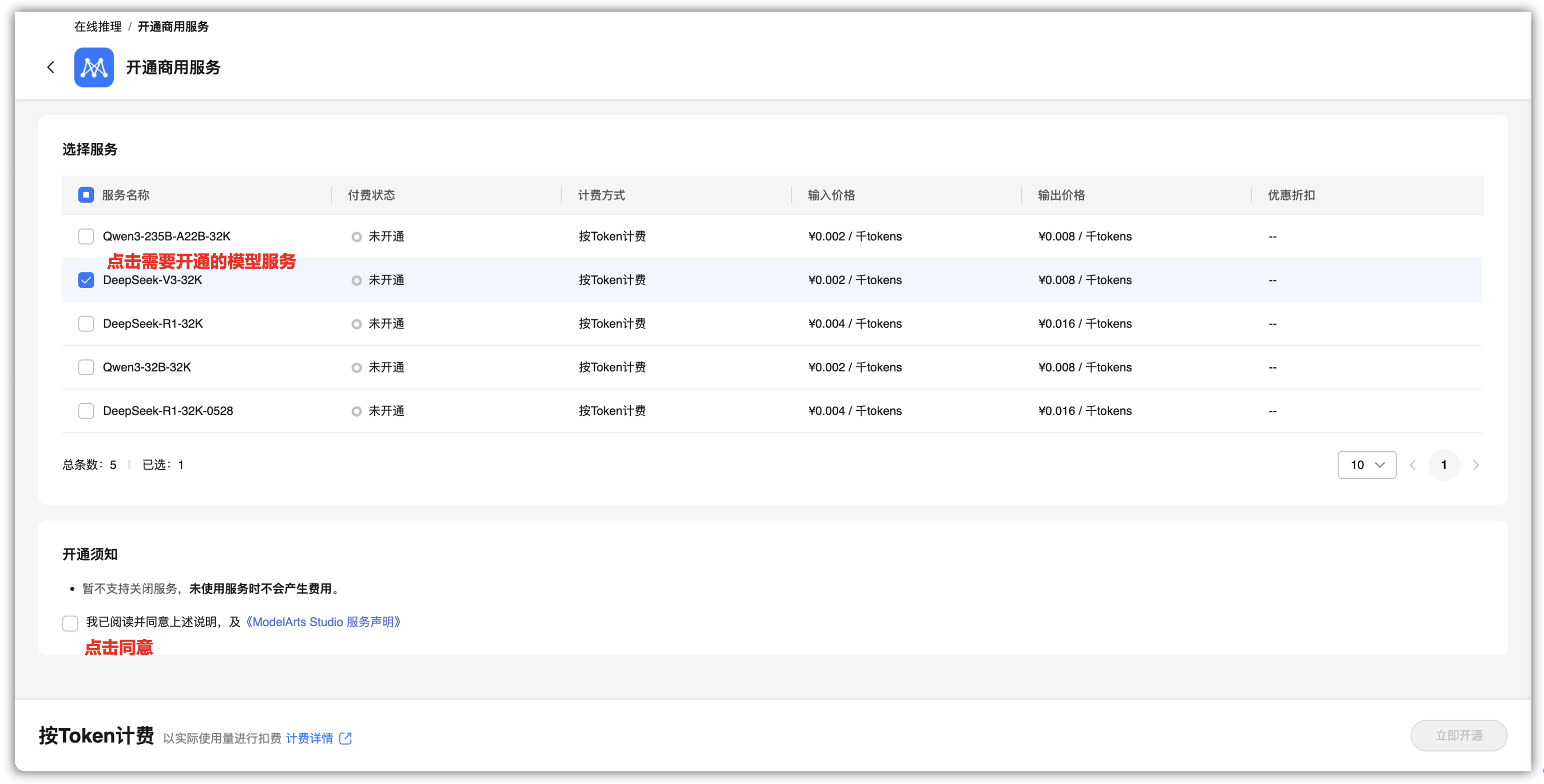The width and height of the screenshot is (1544, 784).
Task: Click the 输出价格 column header
Action: 1062,195
